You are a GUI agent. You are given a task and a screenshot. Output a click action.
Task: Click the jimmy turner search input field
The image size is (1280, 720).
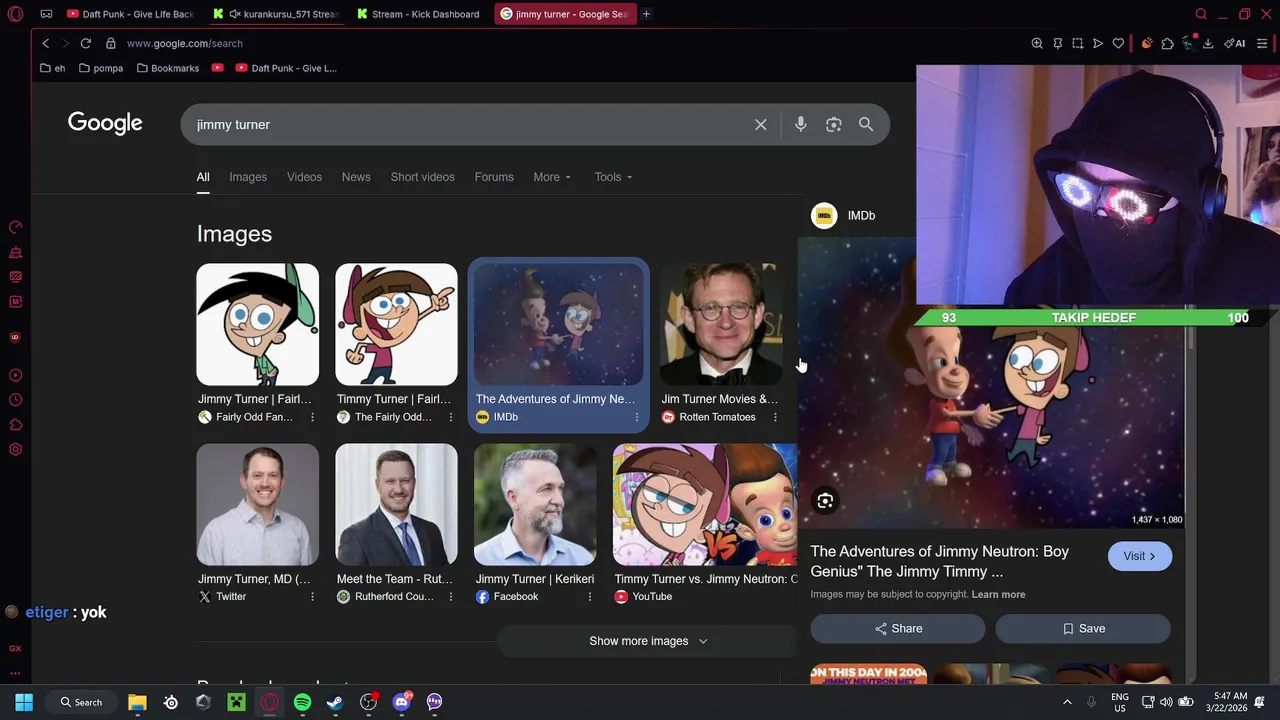[470, 125]
